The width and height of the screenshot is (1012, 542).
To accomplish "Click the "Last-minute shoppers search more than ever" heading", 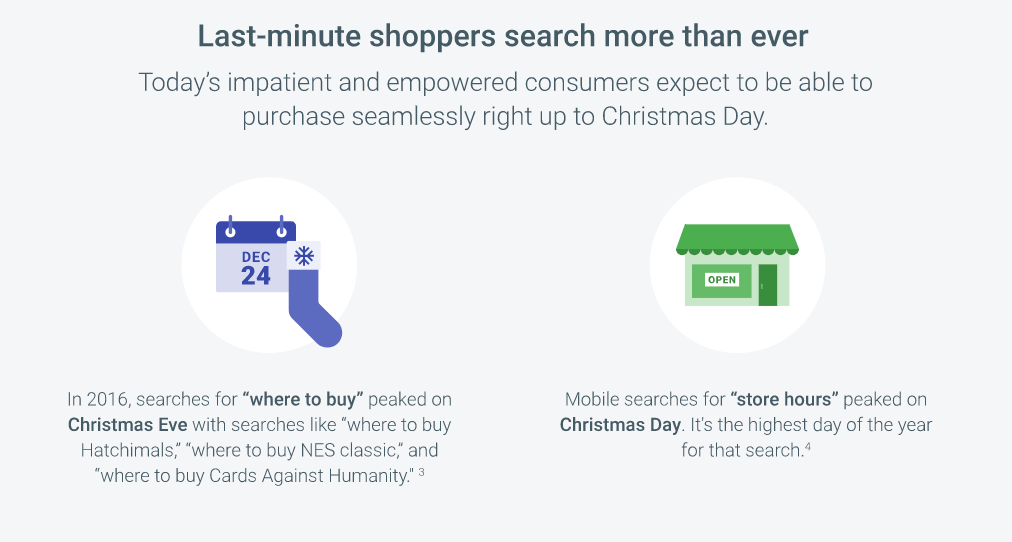I will [x=503, y=36].
